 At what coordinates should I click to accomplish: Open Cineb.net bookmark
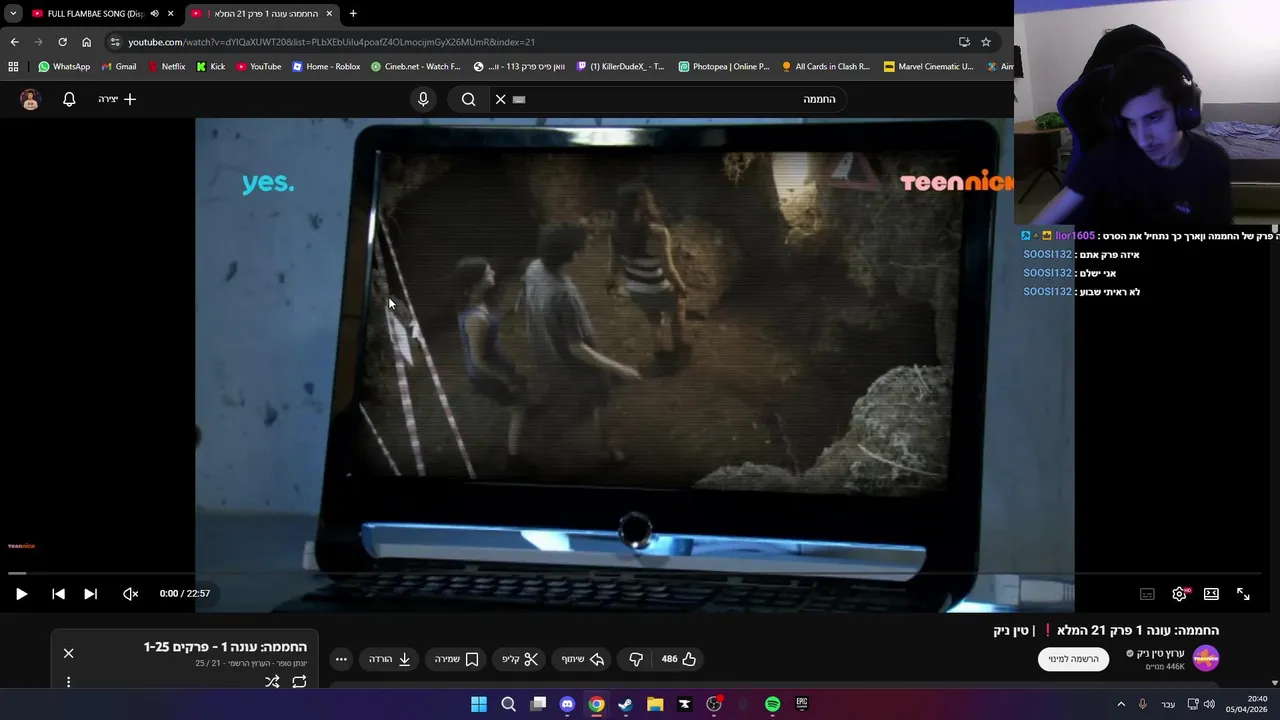416,67
